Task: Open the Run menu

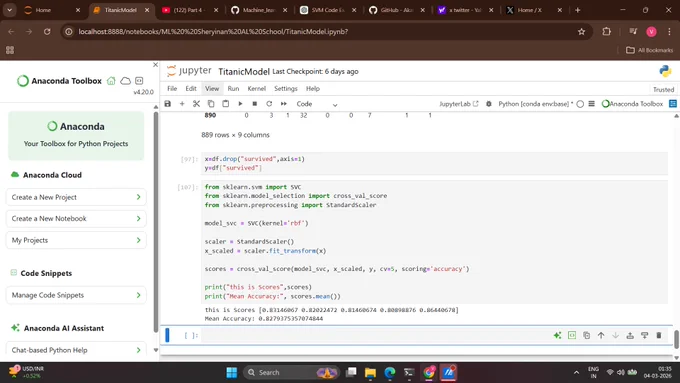Action: (x=233, y=88)
